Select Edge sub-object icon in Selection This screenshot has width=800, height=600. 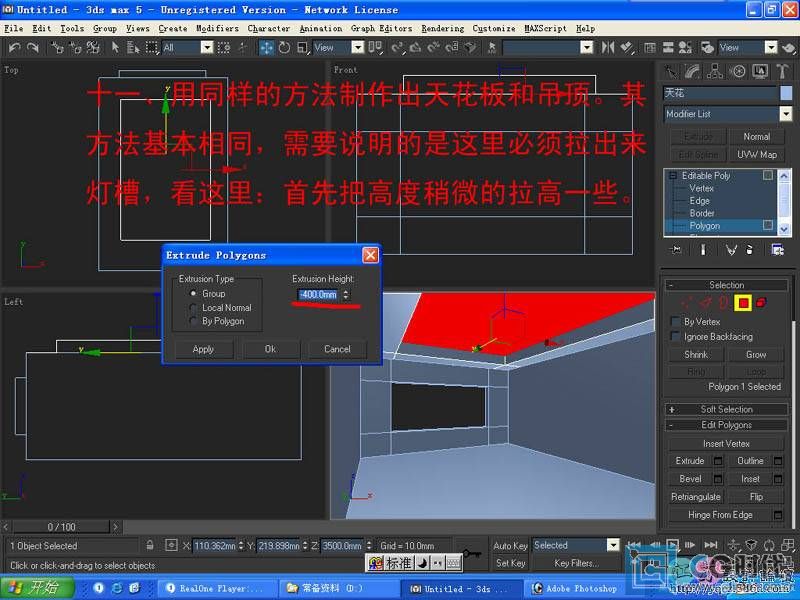[706, 303]
